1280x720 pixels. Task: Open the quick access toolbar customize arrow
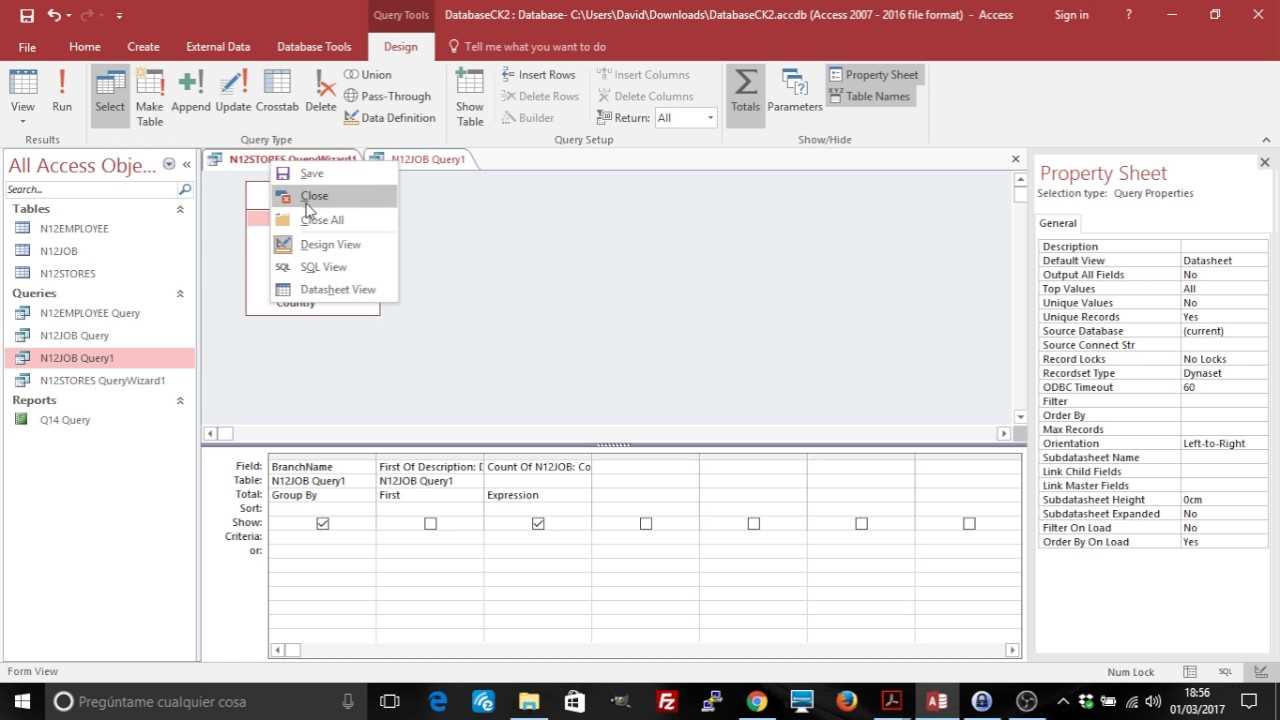(119, 15)
